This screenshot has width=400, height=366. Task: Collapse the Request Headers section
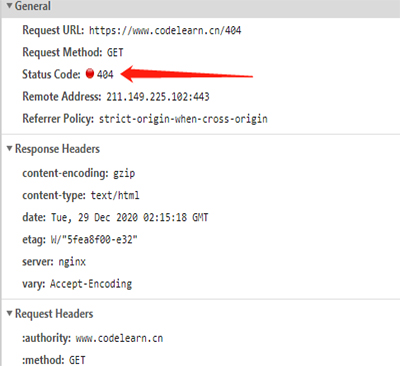(x=10, y=313)
